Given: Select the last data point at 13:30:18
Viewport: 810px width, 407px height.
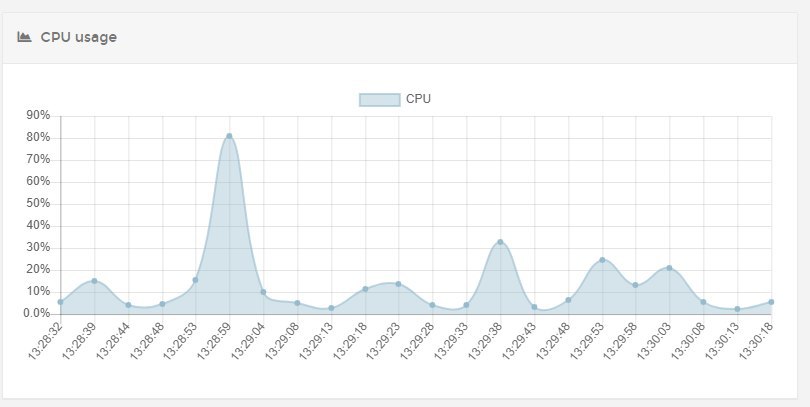Looking at the screenshot, I should click(x=771, y=302).
